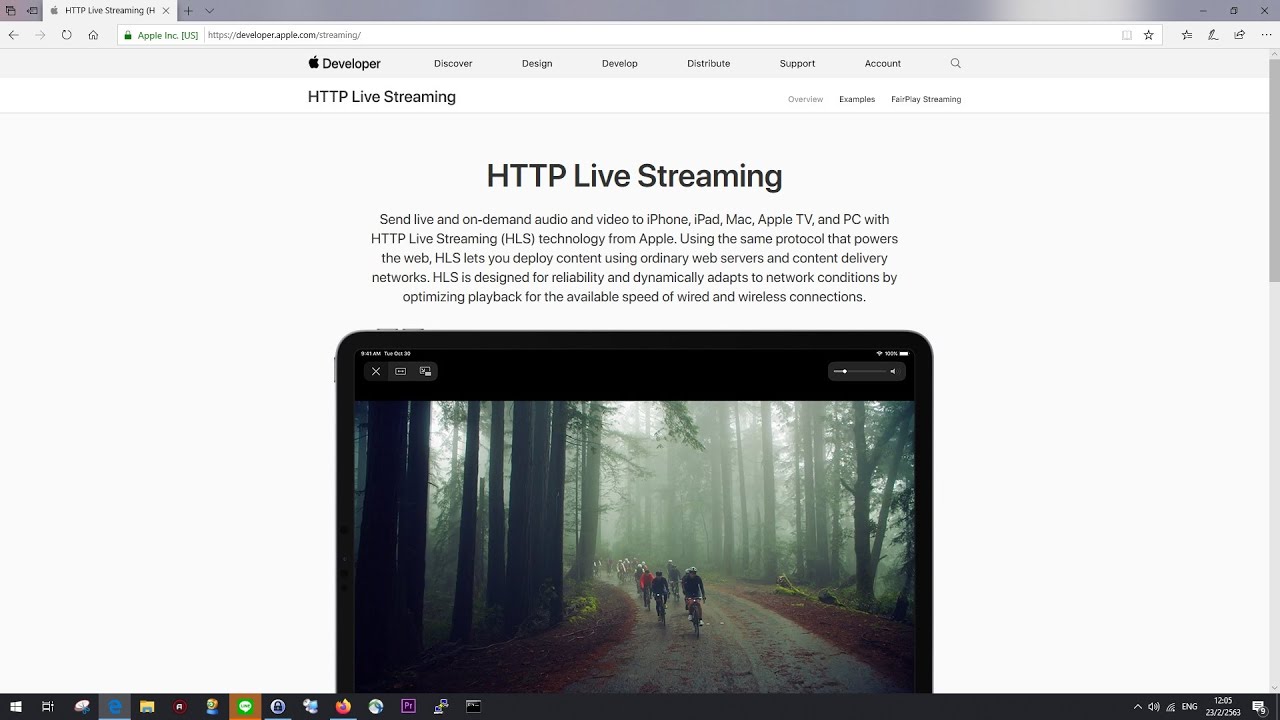1280x720 pixels.
Task: Open Task View on taskbar
Action: (x=47, y=706)
